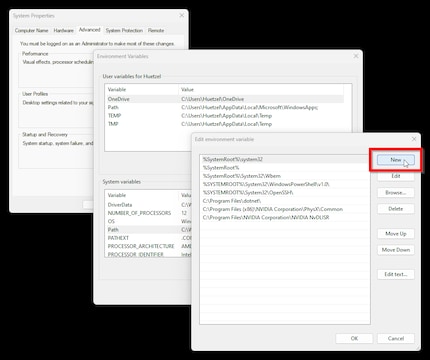Select the WindowsPowerShell v1.0 path entry
This screenshot has width=430, height=360.
coord(285,184)
